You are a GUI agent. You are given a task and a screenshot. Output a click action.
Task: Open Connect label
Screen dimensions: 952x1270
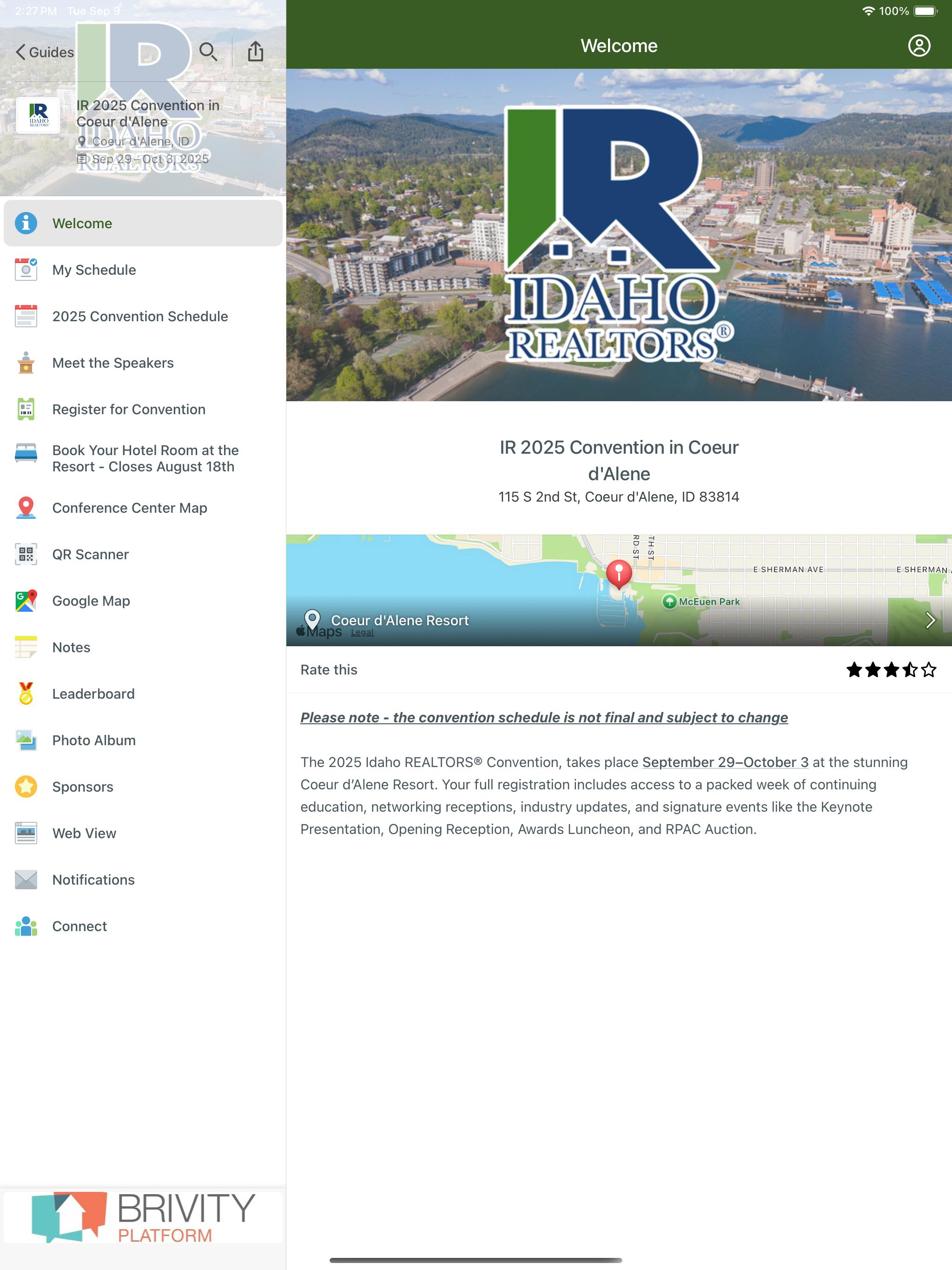(x=80, y=926)
